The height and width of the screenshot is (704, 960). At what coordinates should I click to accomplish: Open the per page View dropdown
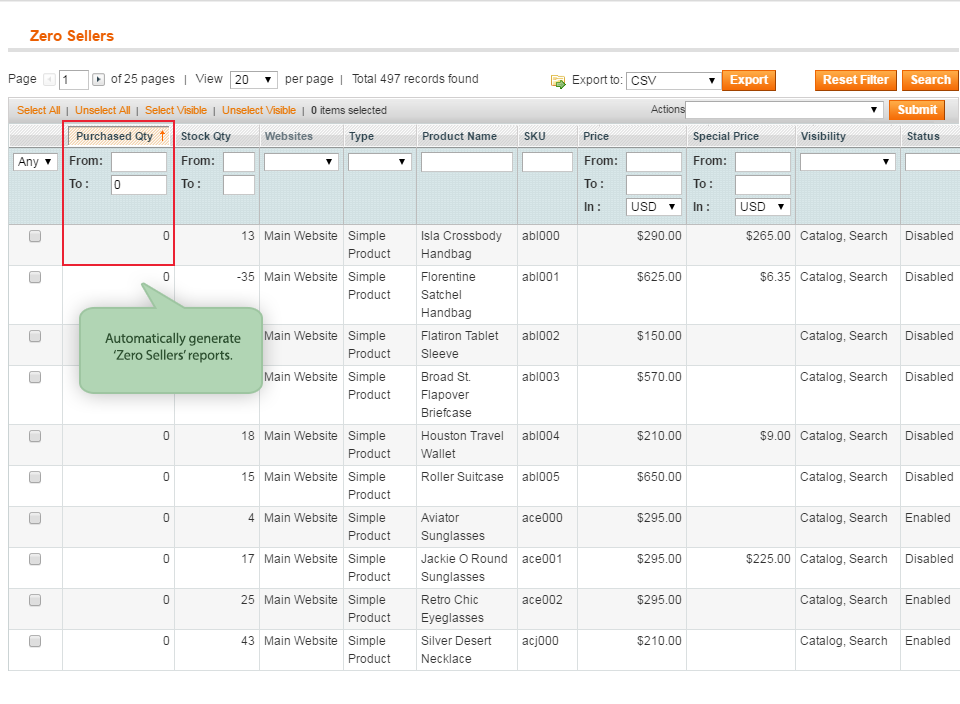253,80
